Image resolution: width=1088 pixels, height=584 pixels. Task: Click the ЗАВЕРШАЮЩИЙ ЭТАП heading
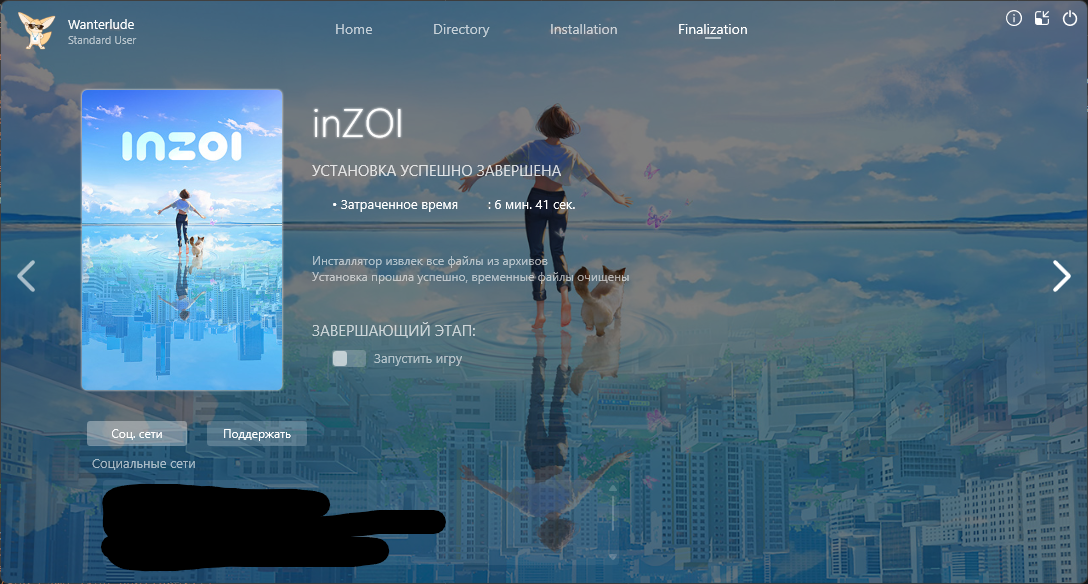tap(393, 331)
